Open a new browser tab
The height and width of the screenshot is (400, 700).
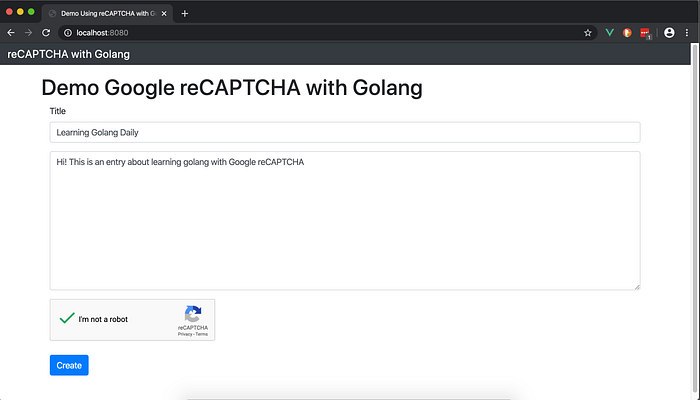[185, 13]
